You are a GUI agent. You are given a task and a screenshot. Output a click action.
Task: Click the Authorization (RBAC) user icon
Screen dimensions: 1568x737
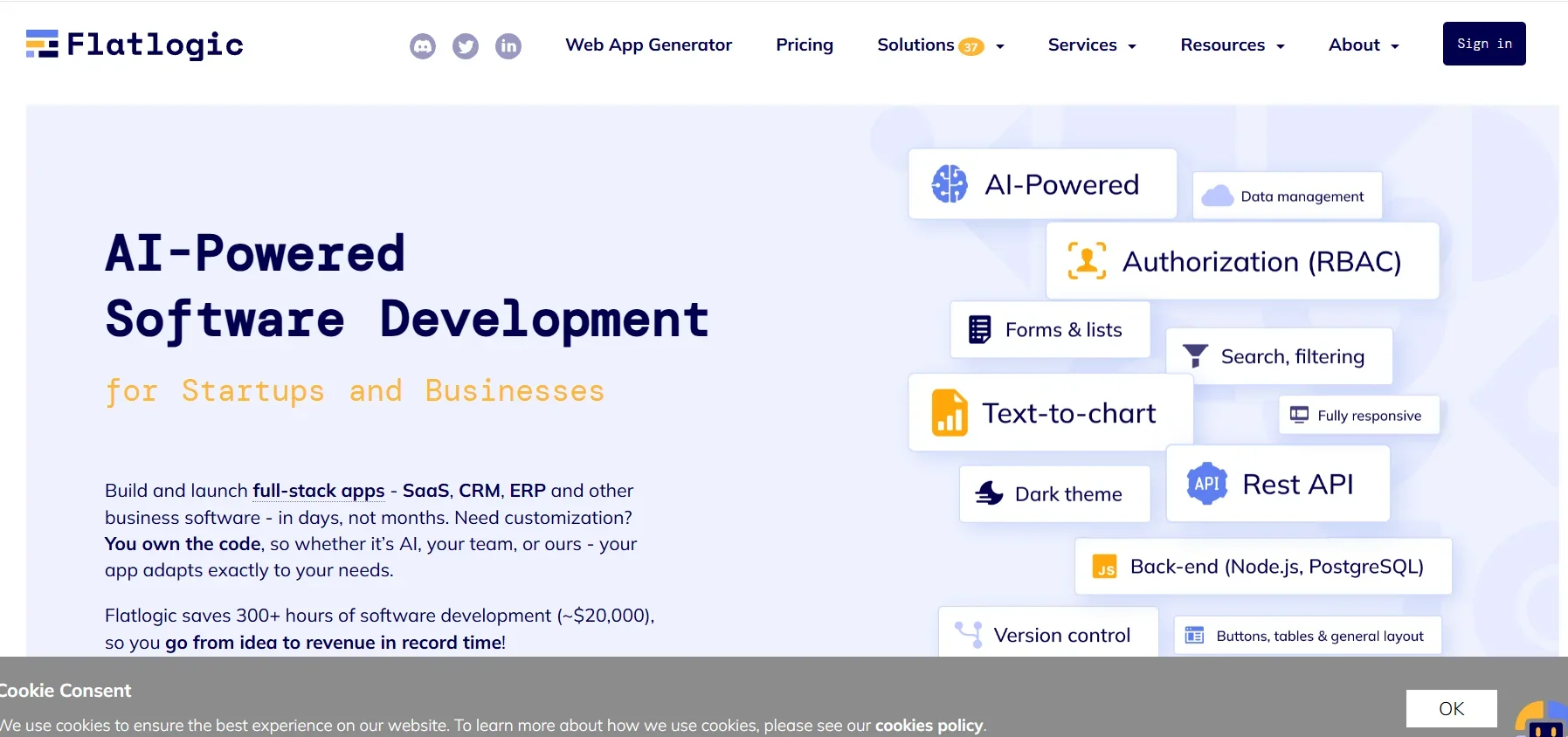coord(1087,261)
